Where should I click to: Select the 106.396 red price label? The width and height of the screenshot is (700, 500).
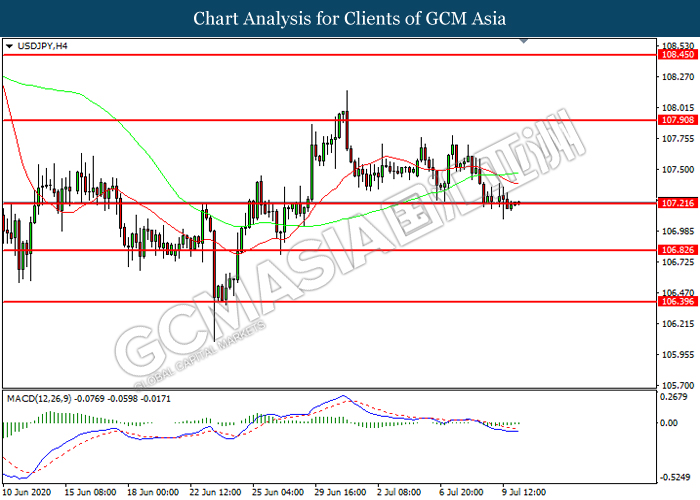678,302
